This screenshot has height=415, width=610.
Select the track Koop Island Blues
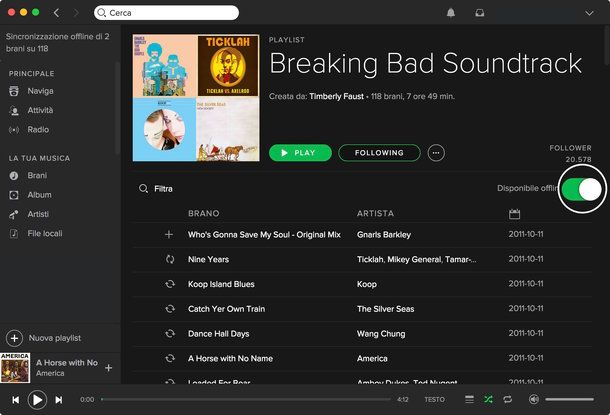221,284
